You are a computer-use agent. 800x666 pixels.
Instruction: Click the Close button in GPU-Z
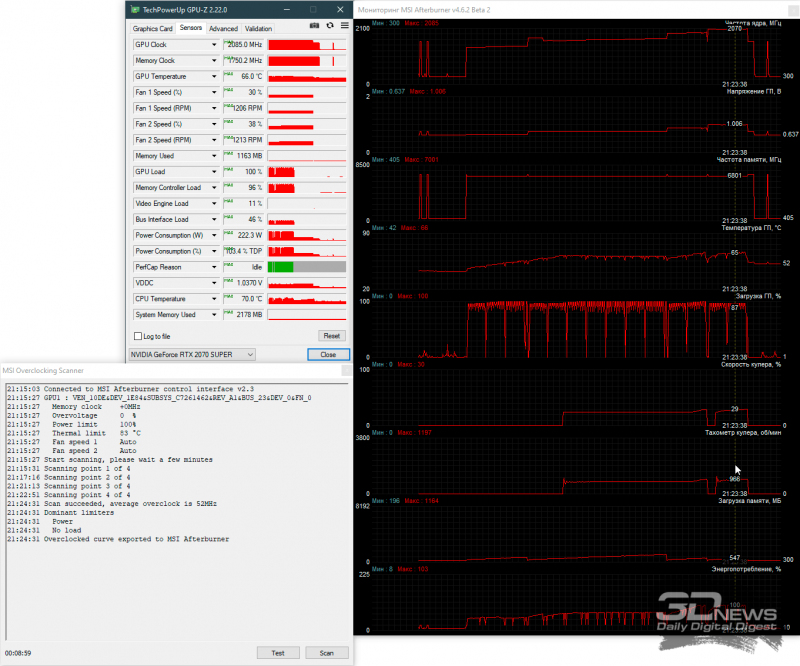(328, 355)
